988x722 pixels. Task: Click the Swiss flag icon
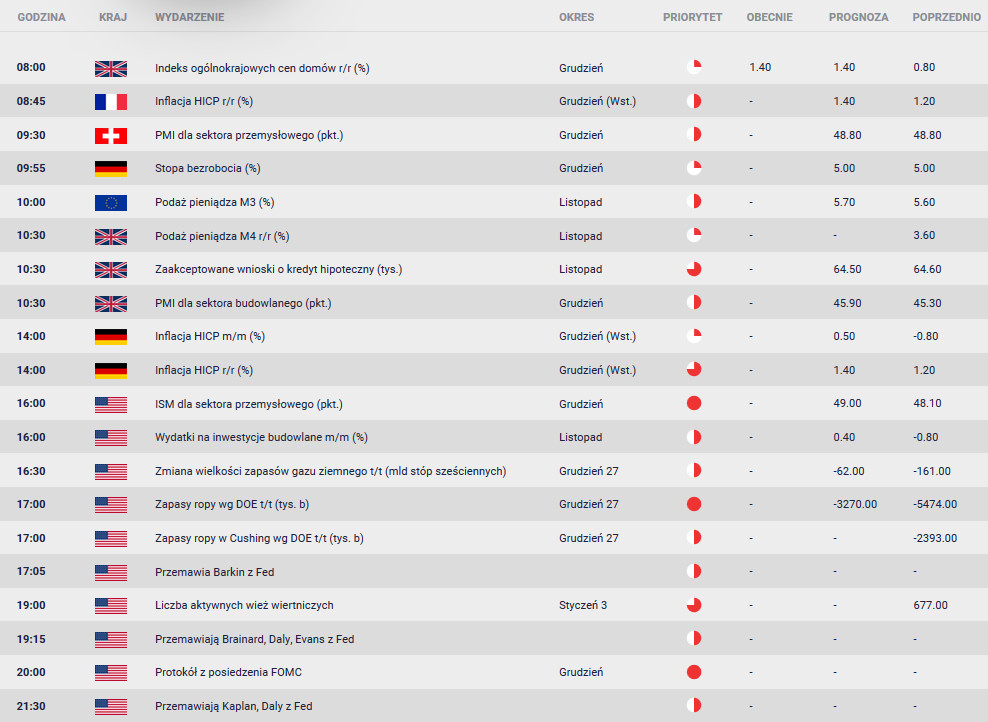[111, 135]
